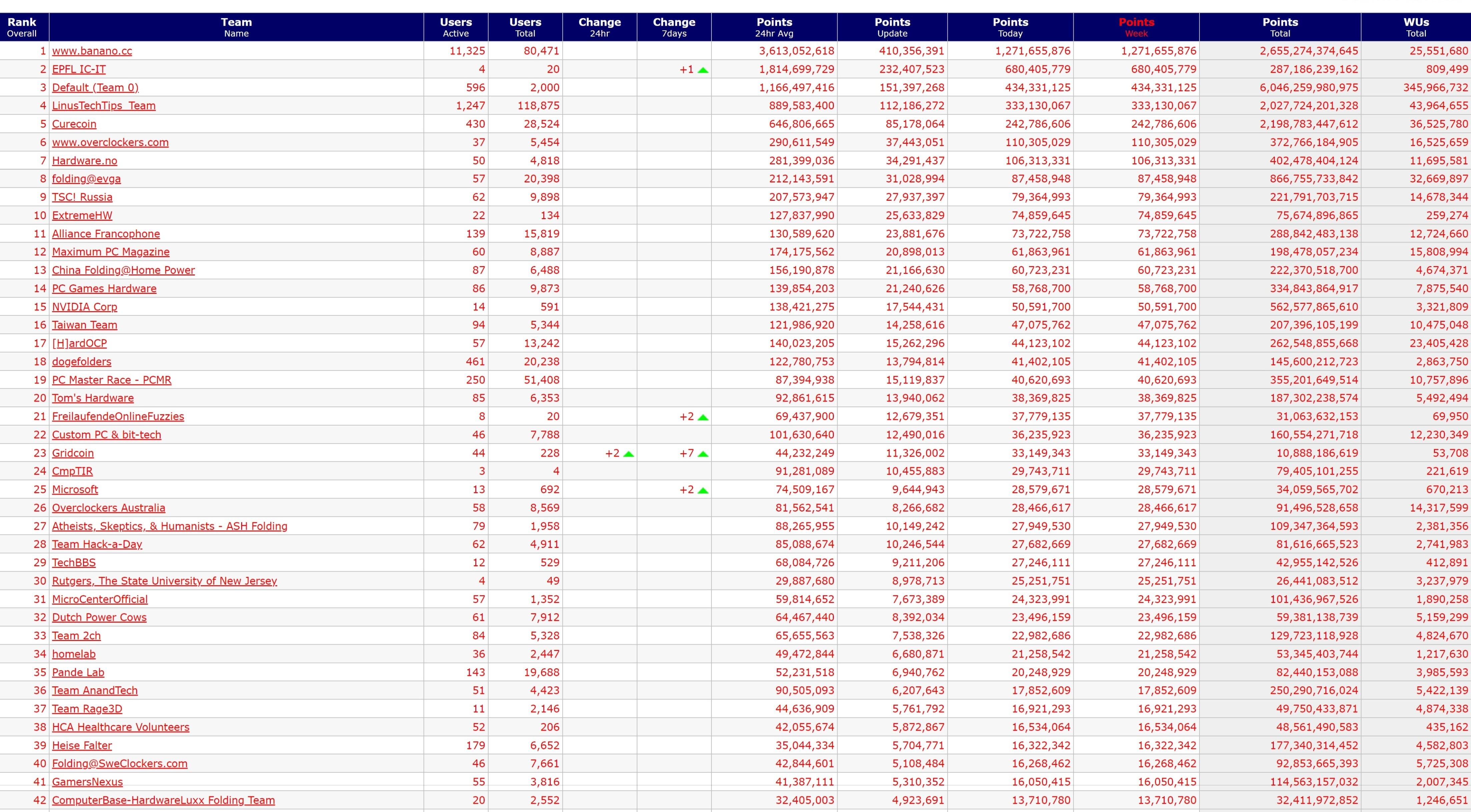Viewport: 1471px width, 812px height.
Task: Open ASH Folding team link
Action: [x=169, y=526]
